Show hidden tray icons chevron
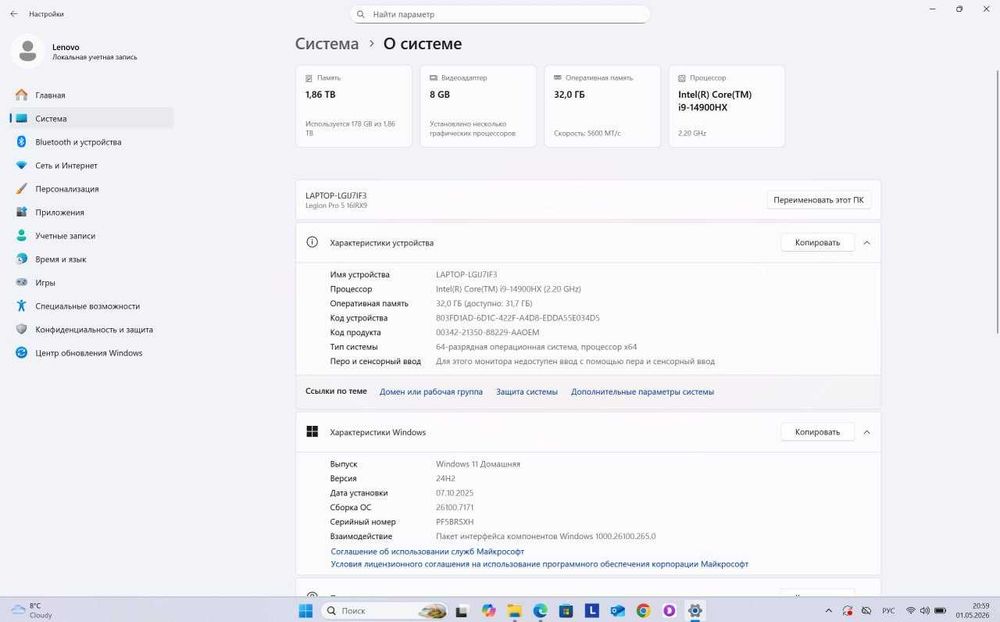Screen dimensions: 1000x622 [828, 611]
